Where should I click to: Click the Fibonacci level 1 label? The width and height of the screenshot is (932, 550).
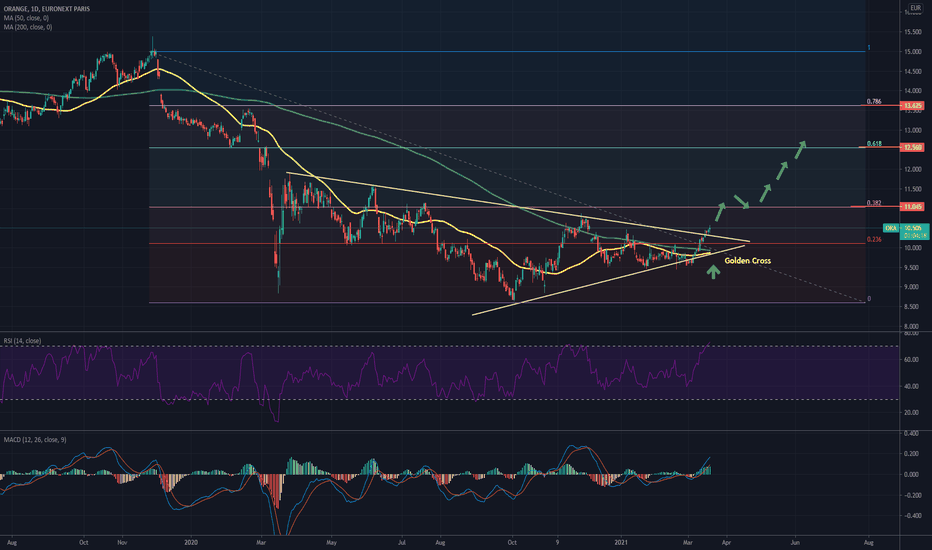pyautogui.click(x=869, y=48)
